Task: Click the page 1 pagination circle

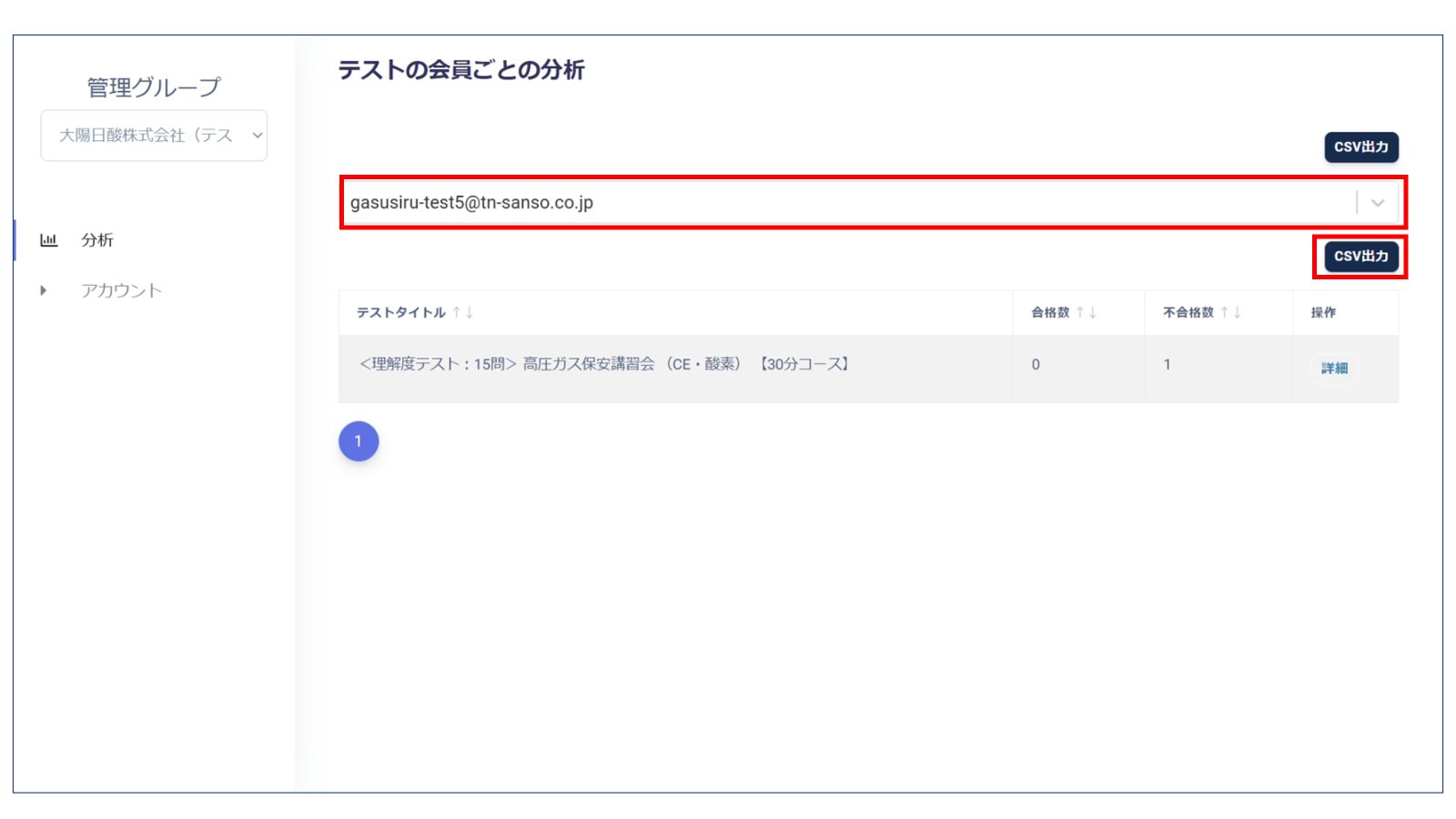Action: coord(359,440)
